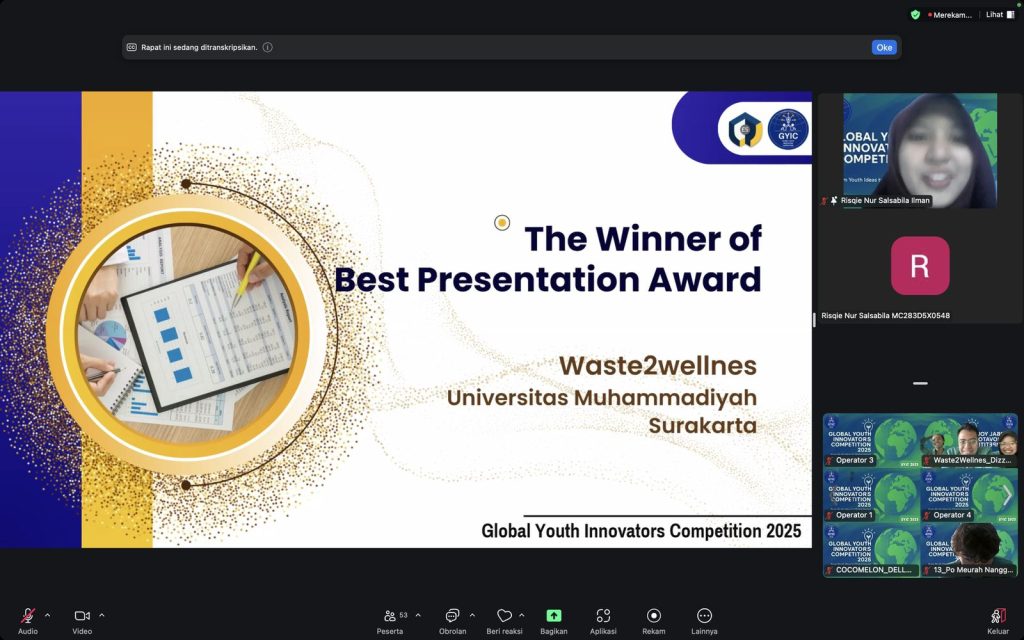The width and height of the screenshot is (1024, 640).
Task: Click muted mic icon on Operator 3 tile
Action: point(830,460)
